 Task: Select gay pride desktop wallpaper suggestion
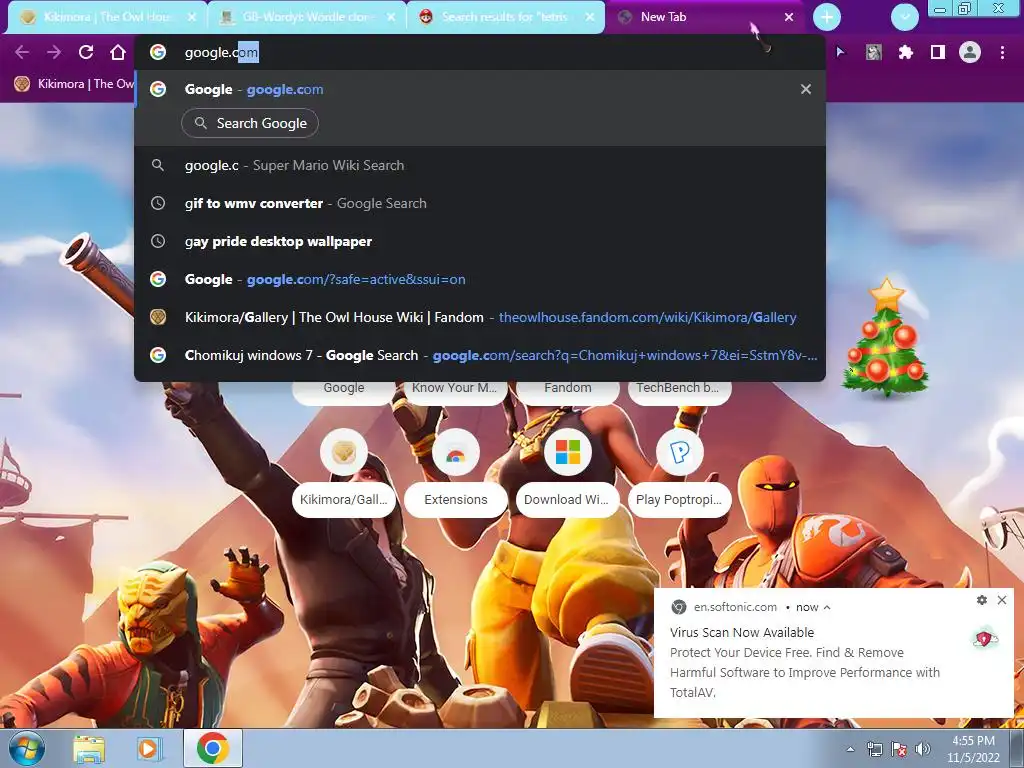(x=479, y=241)
